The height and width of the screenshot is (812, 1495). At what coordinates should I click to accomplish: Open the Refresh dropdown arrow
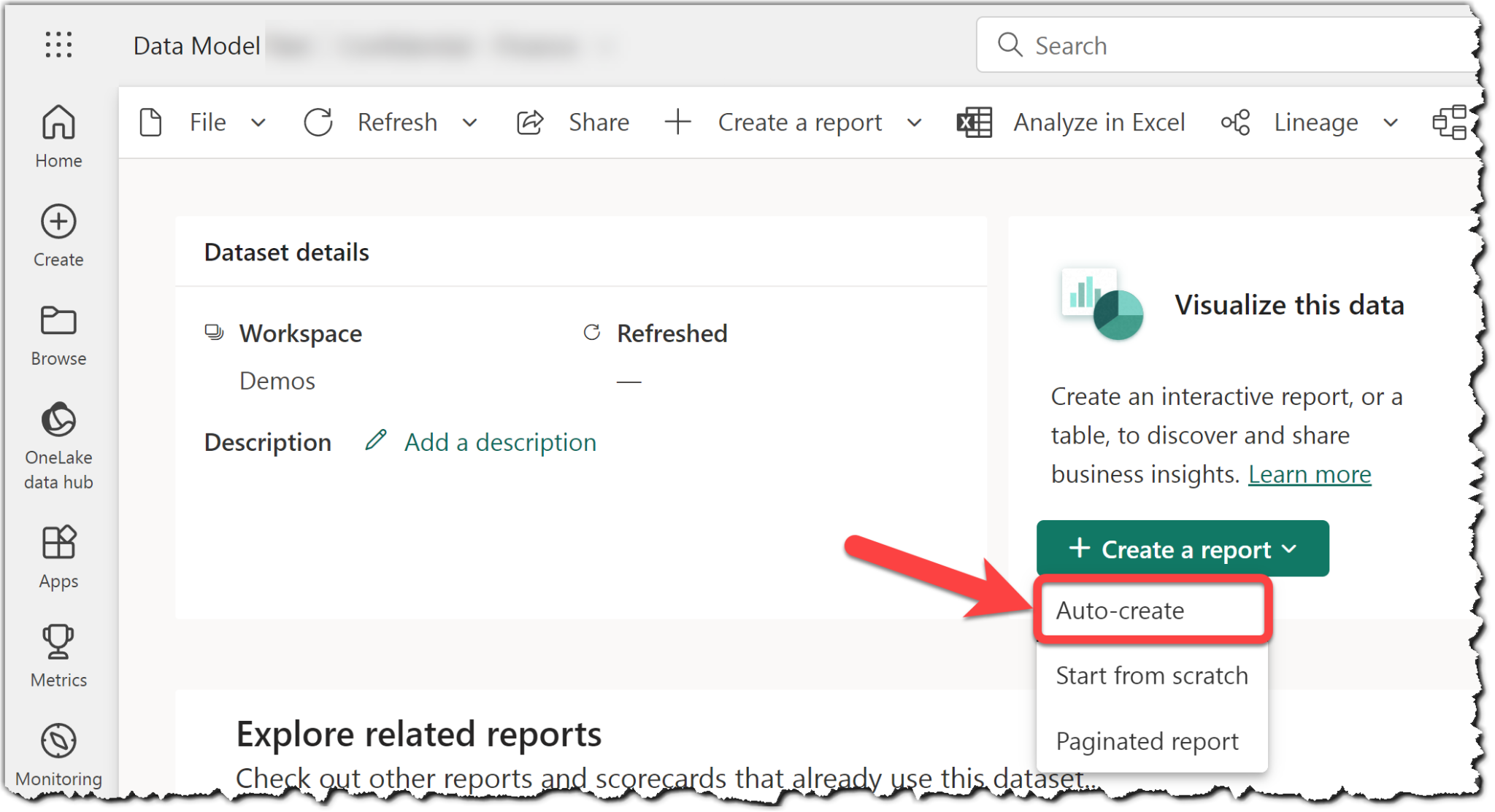click(469, 122)
